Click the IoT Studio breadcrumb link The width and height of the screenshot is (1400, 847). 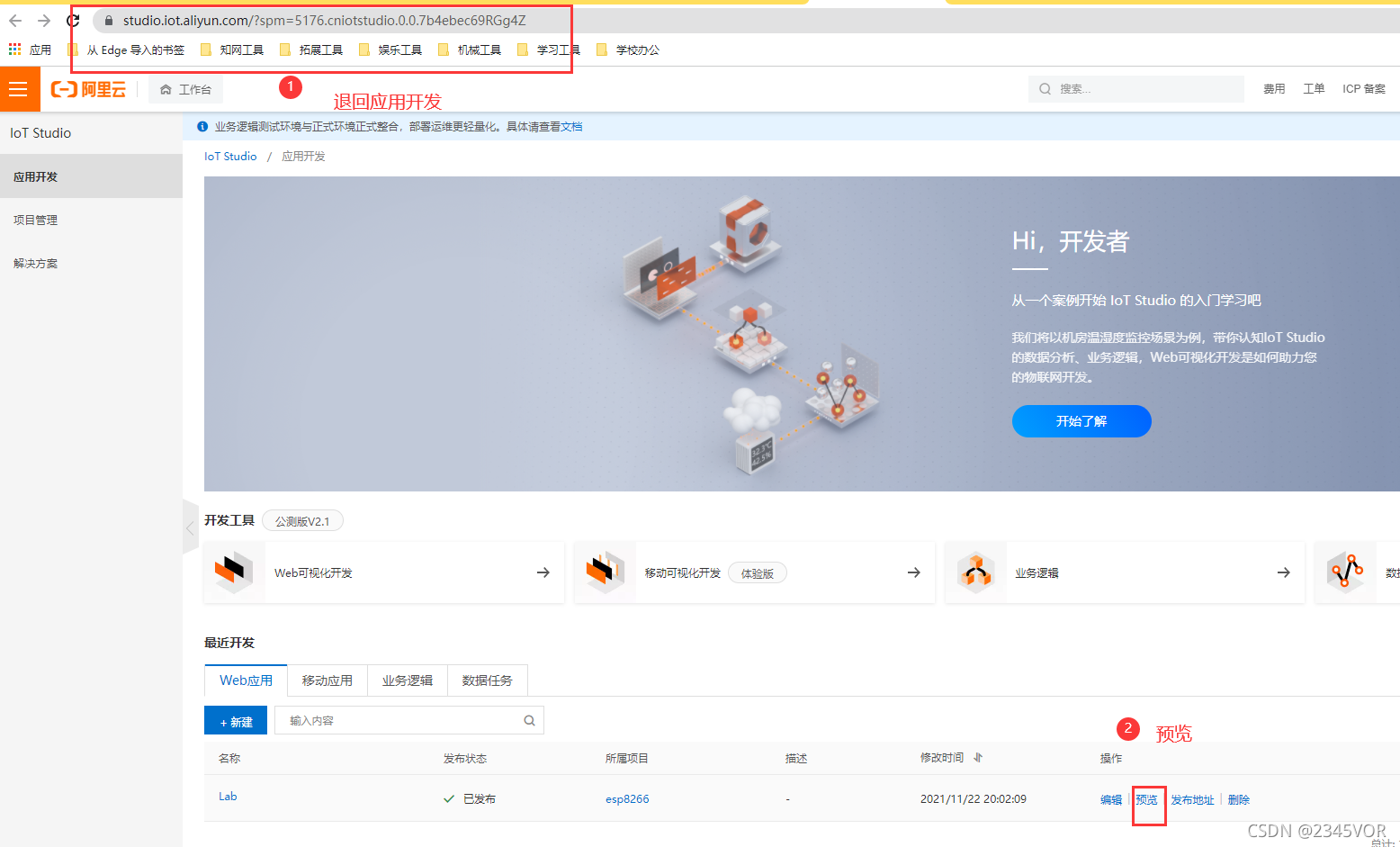point(230,157)
